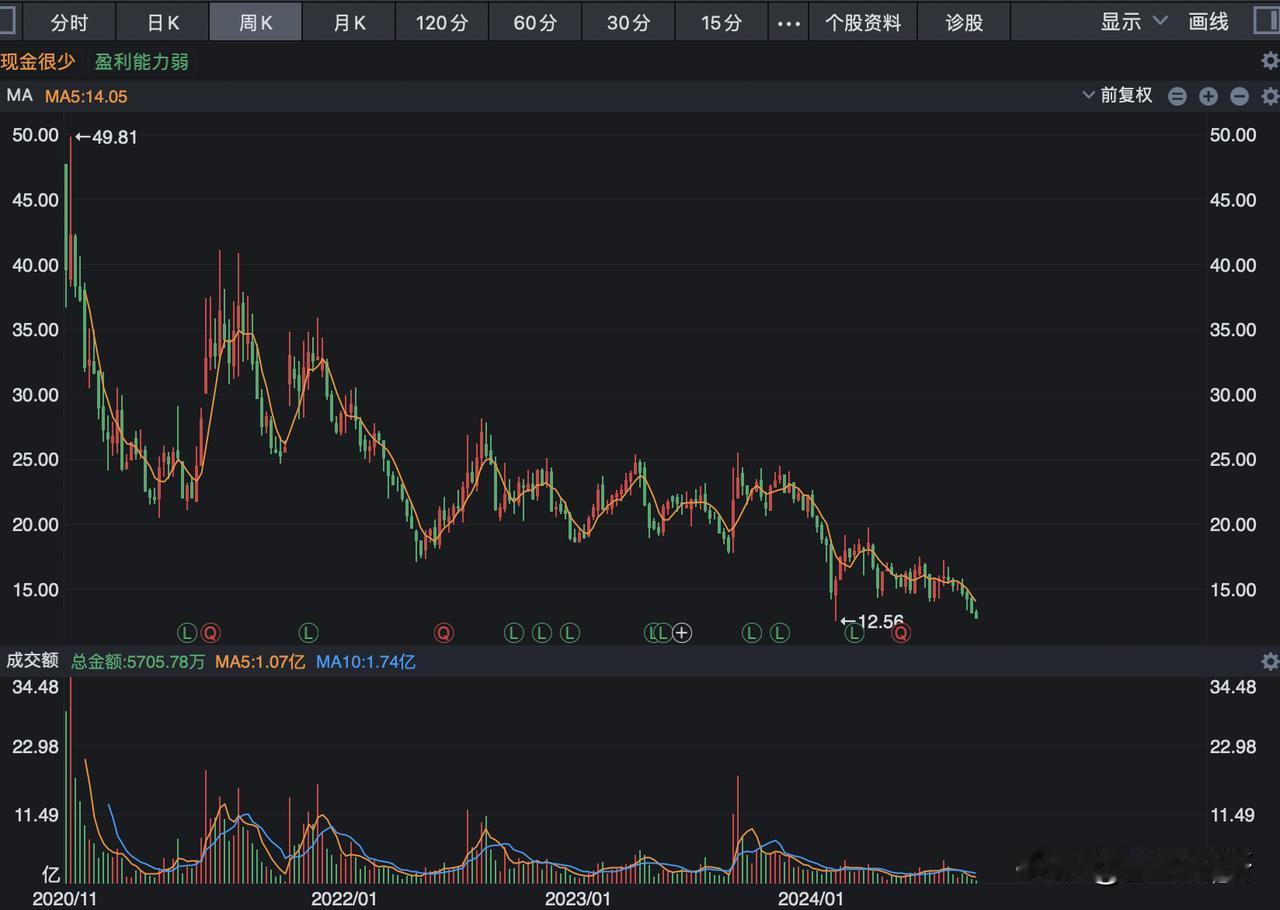Open settings gear in the 现金很少 tag row

tap(1270, 61)
